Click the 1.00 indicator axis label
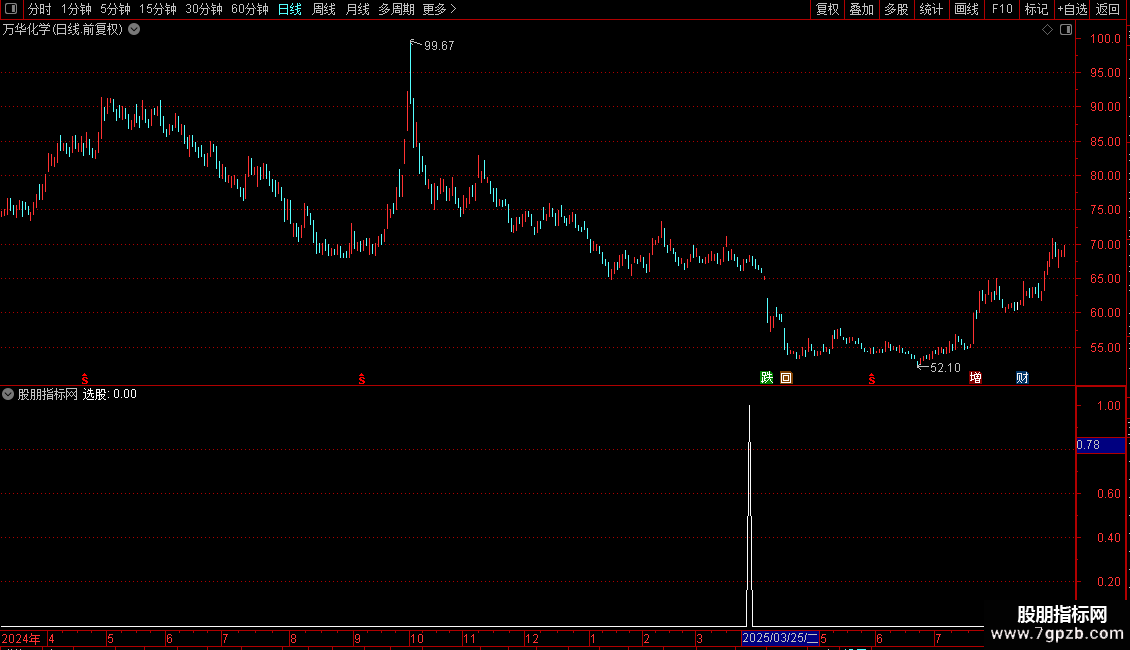Image resolution: width=1130 pixels, height=650 pixels. [1108, 406]
